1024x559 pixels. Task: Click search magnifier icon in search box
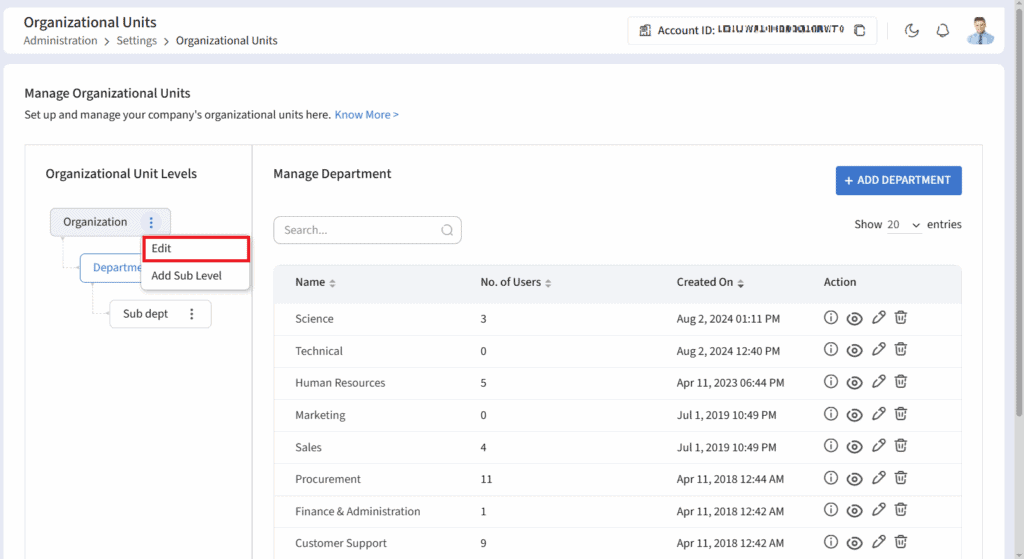coord(447,230)
